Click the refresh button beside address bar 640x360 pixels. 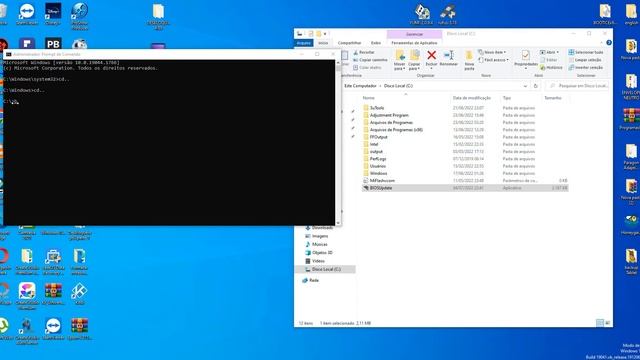pos(536,86)
